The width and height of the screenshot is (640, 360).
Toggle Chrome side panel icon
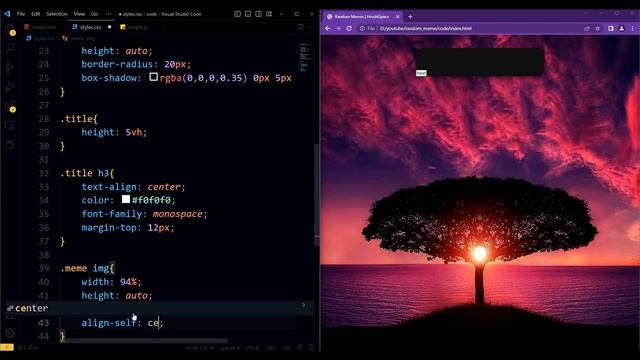click(x=611, y=29)
